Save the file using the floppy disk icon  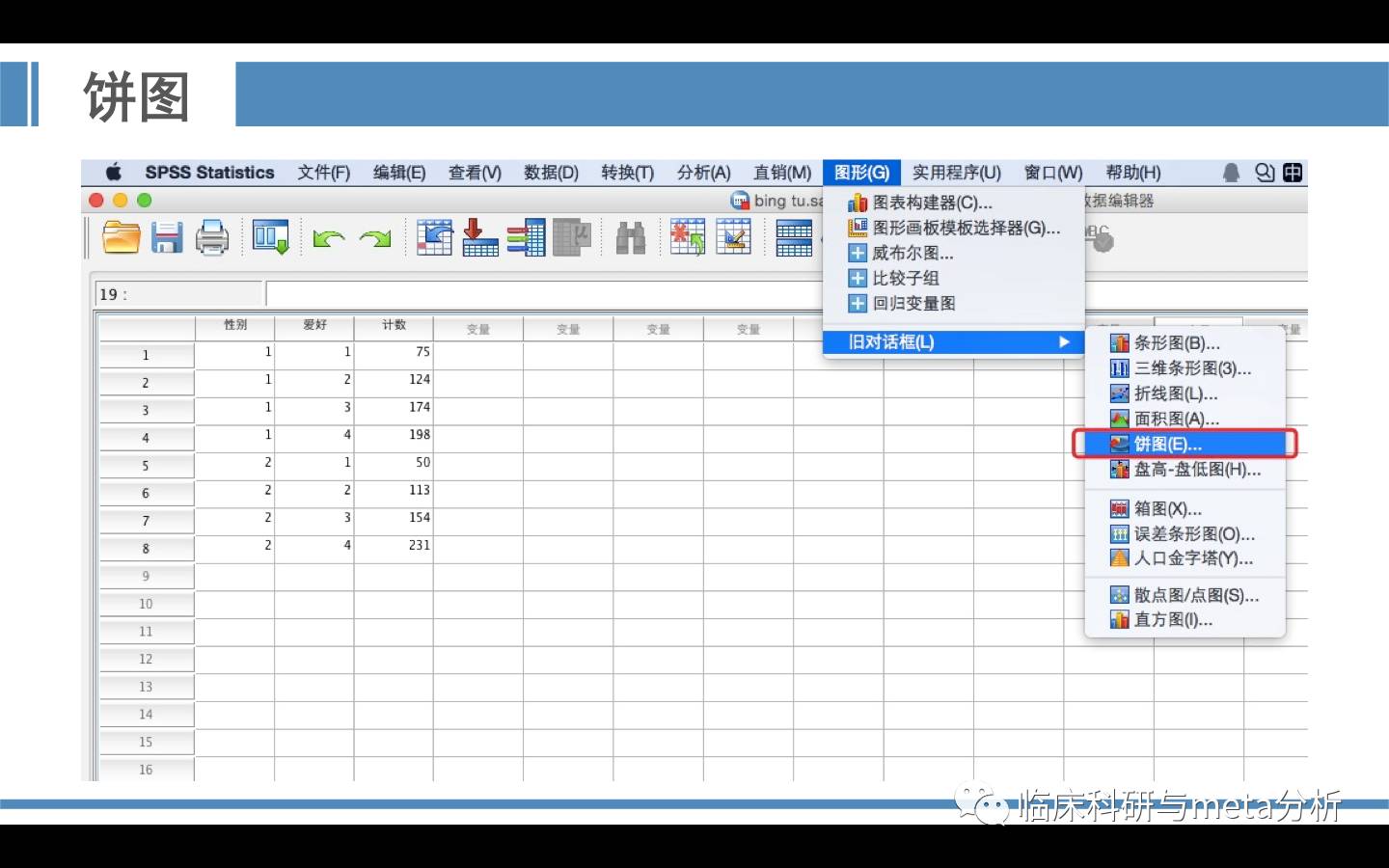[167, 237]
